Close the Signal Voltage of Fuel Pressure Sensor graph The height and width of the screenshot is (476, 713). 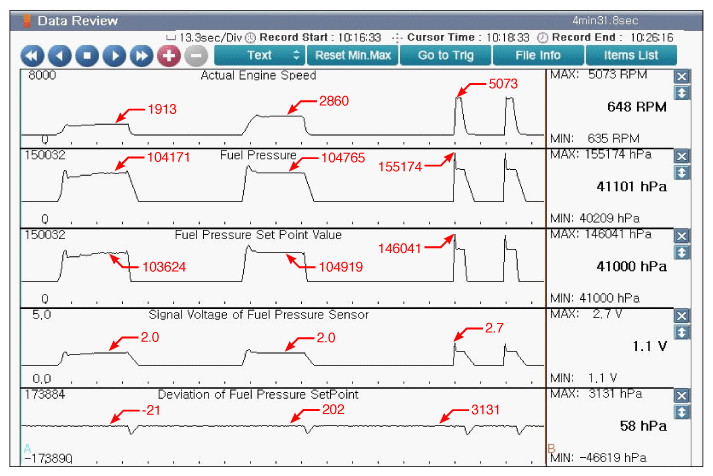coord(682,316)
